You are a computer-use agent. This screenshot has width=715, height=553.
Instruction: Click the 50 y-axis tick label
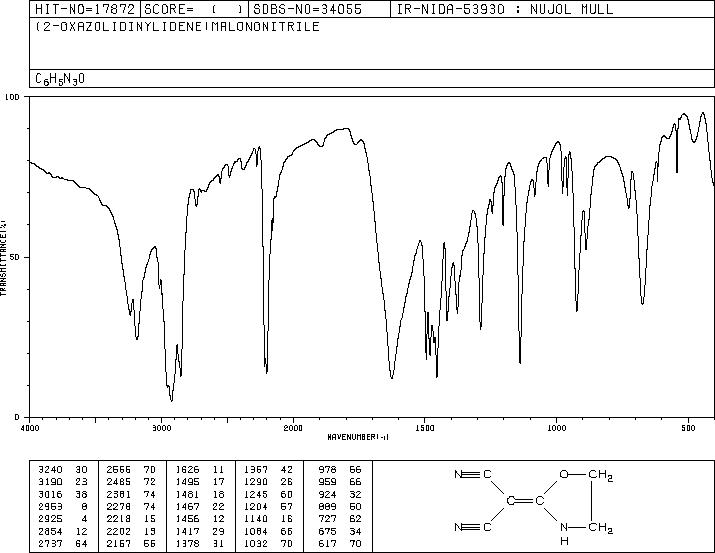(14, 257)
